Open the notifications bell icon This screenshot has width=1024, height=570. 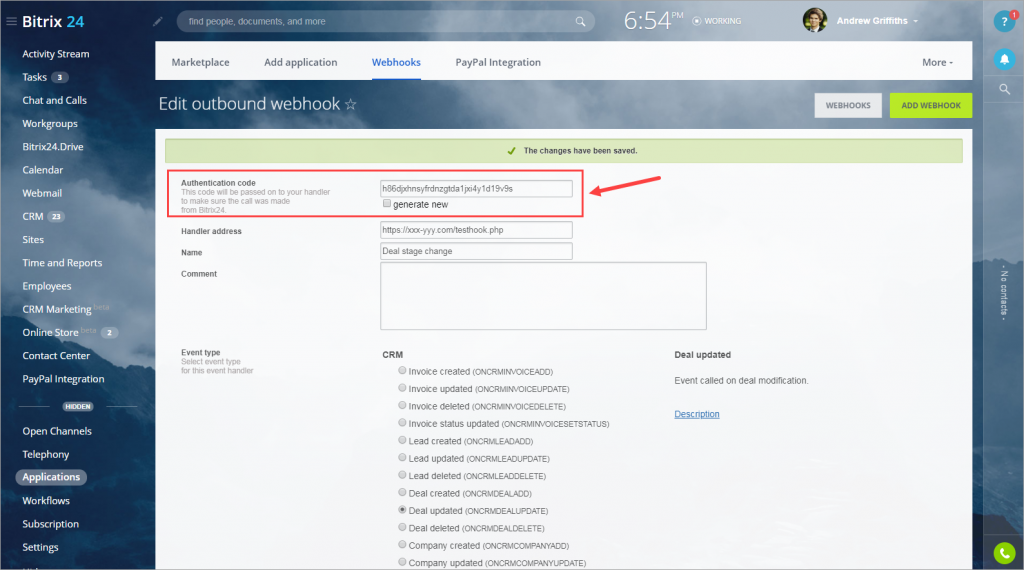pos(1004,59)
